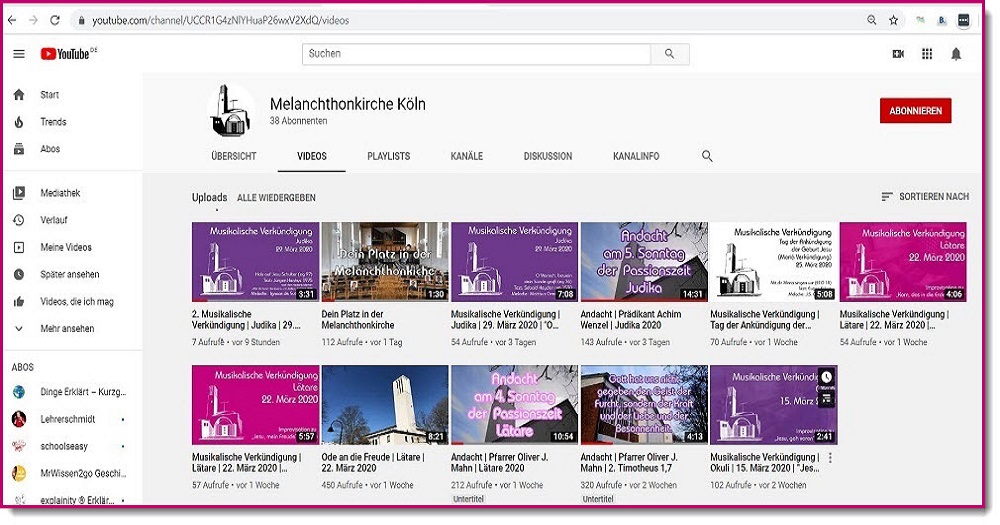Open browser zoom magnifier icon
Image resolution: width=1000 pixels, height=525 pixels.
(872, 20)
